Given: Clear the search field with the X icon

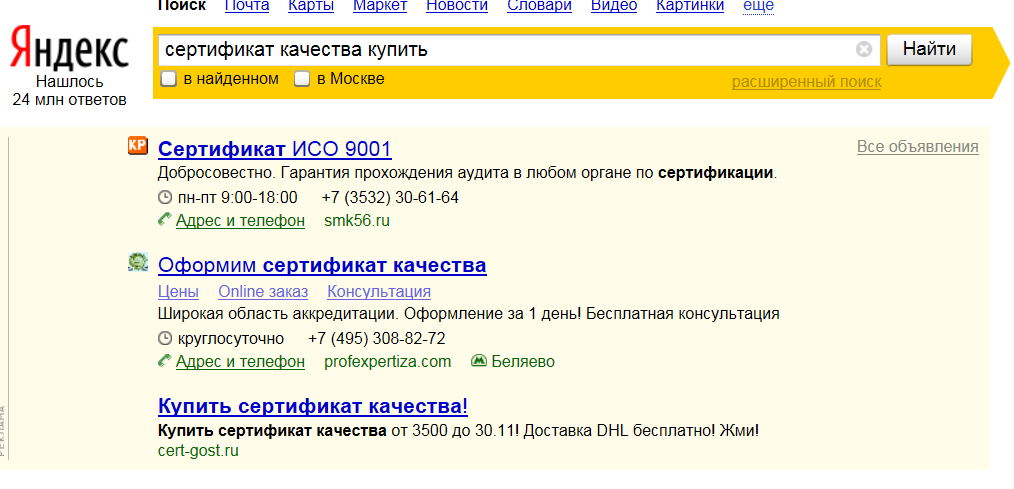Looking at the screenshot, I should click(864, 49).
